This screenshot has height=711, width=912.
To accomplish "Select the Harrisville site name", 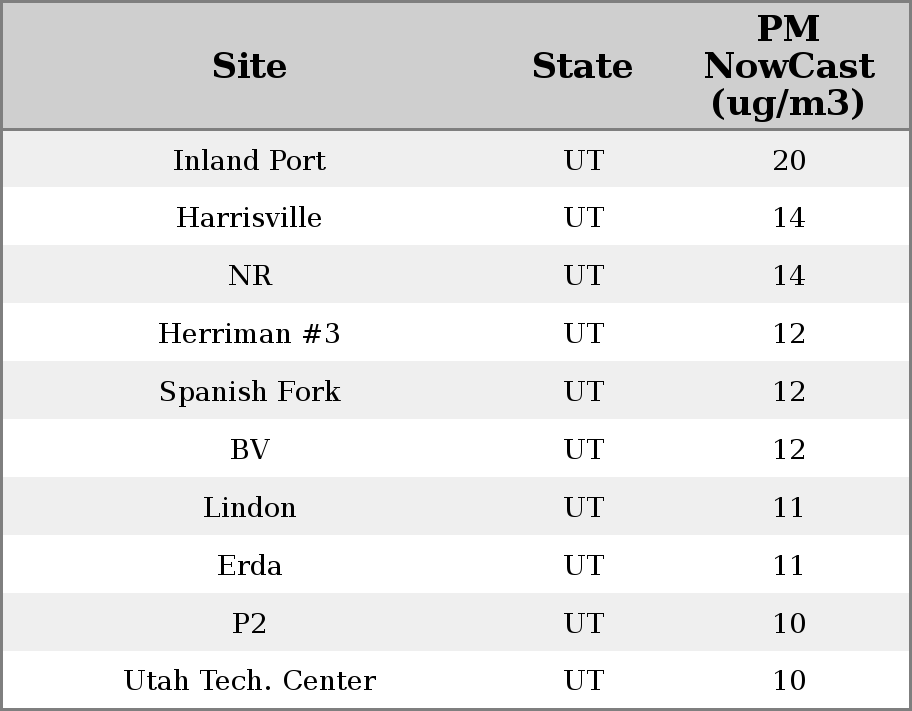I will click(249, 218).
